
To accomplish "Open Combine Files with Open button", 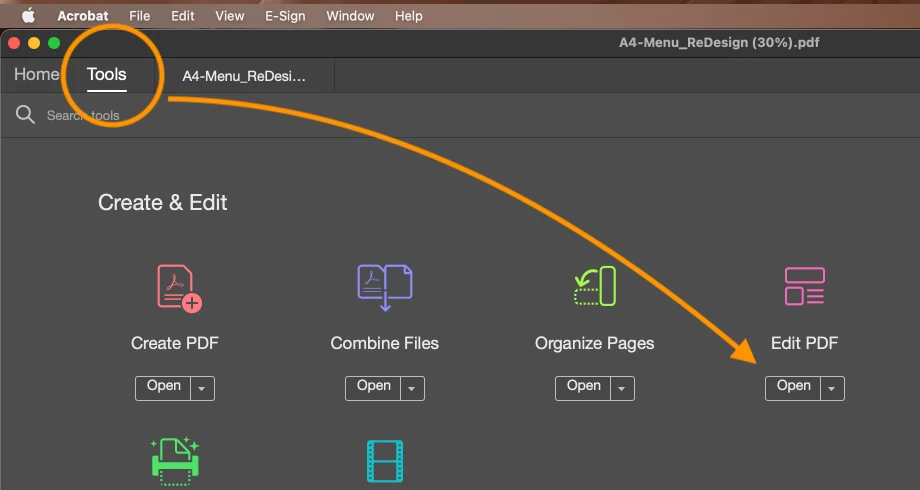I will [373, 388].
